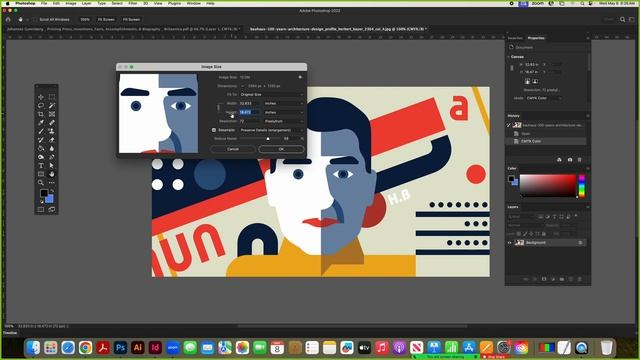Set canvas to landscape orientation
This screenshot has height=360, width=640.
pos(535,81)
